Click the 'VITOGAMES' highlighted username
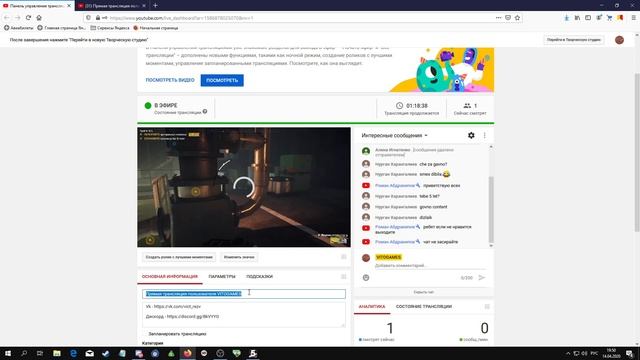Screen dimensions: 640x360 (x=389, y=257)
